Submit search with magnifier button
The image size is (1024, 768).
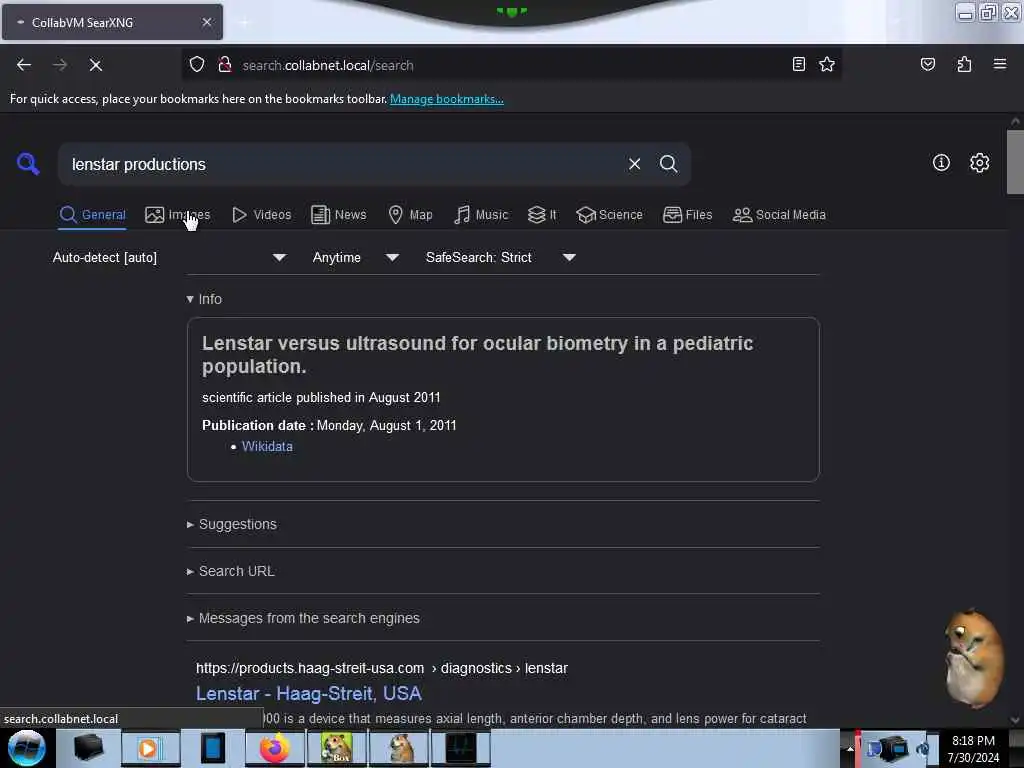click(668, 164)
